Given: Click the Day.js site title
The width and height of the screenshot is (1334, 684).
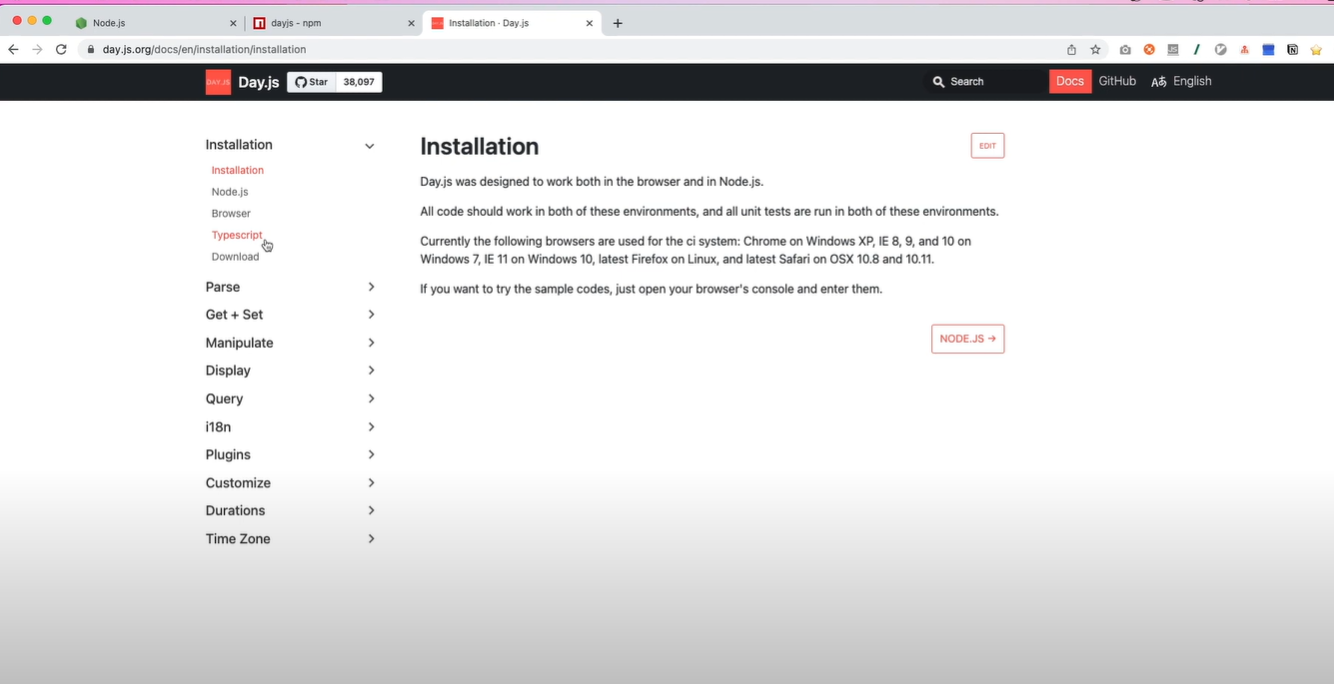Looking at the screenshot, I should coord(259,82).
